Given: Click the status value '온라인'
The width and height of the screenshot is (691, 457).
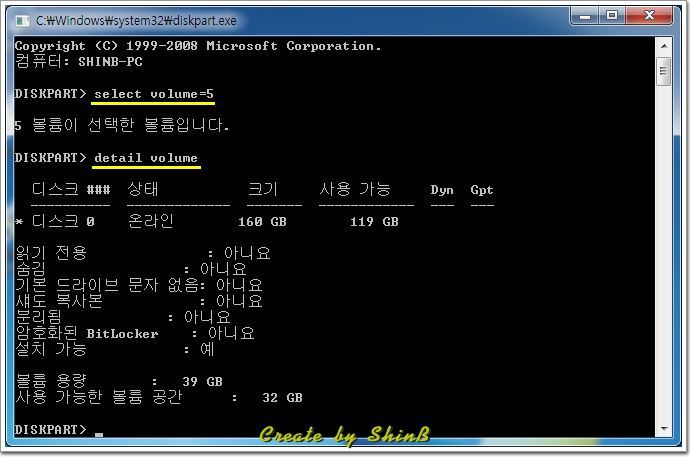Looking at the screenshot, I should coord(150,221).
